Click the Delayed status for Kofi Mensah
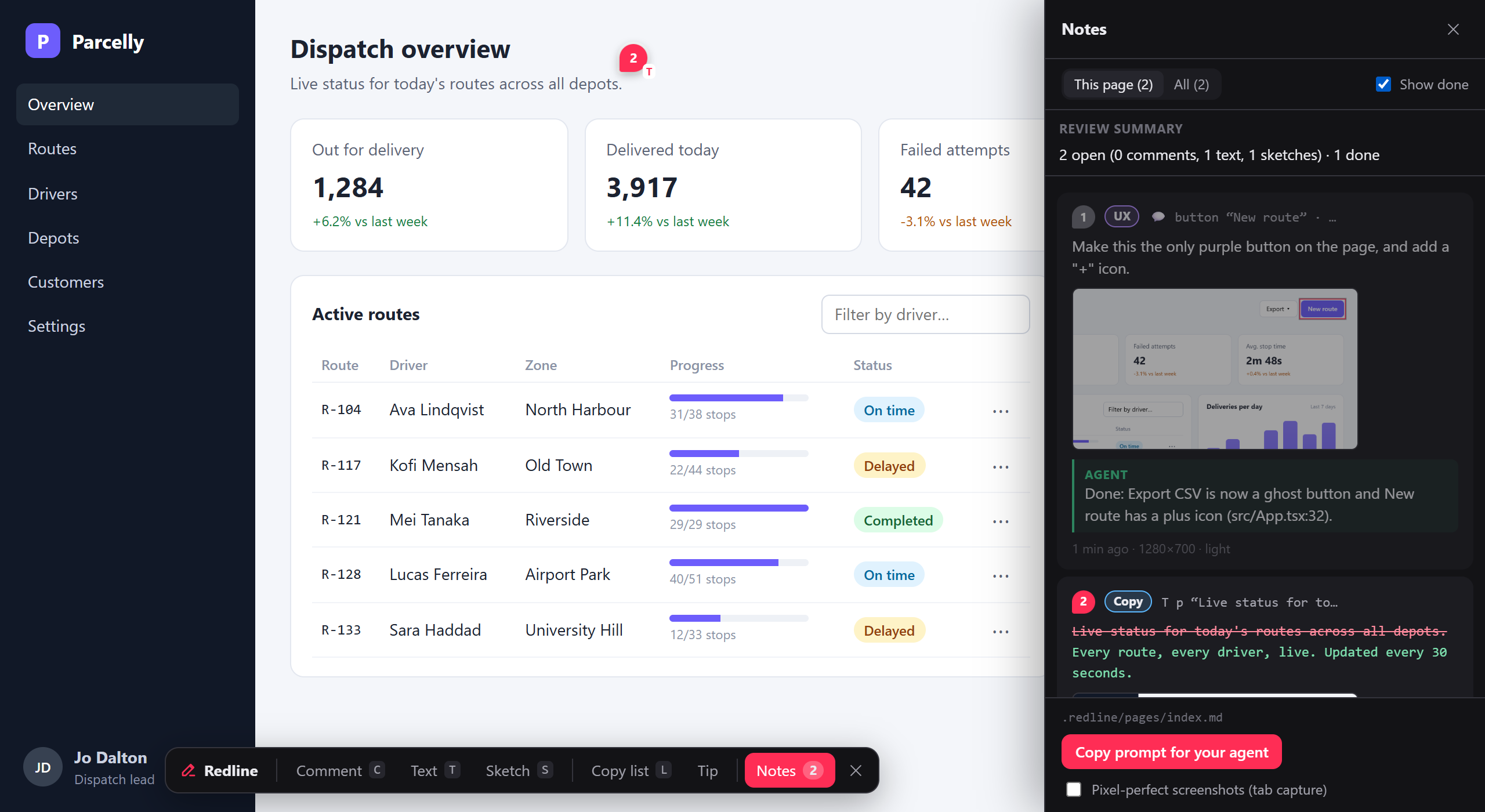This screenshot has width=1485, height=812. [889, 466]
